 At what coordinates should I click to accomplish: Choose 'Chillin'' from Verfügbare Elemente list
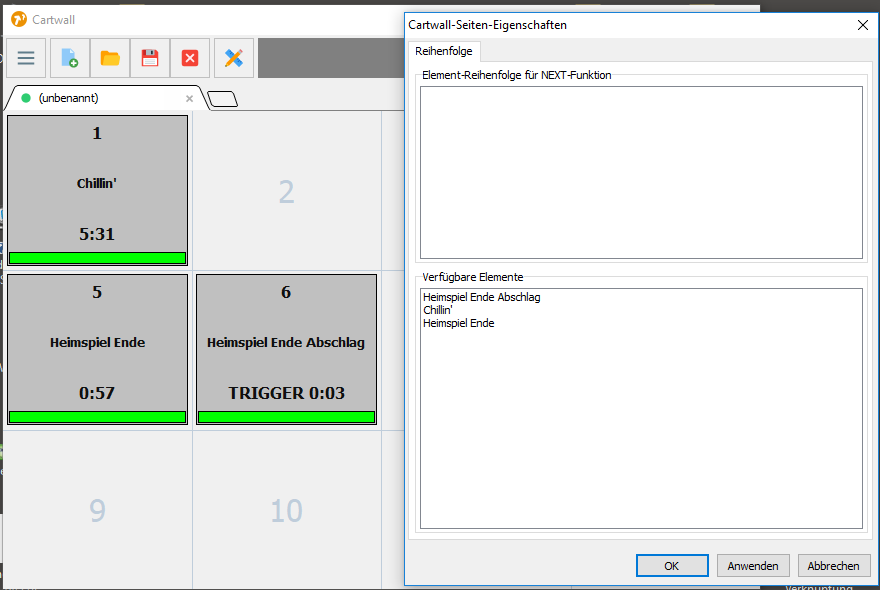440,310
